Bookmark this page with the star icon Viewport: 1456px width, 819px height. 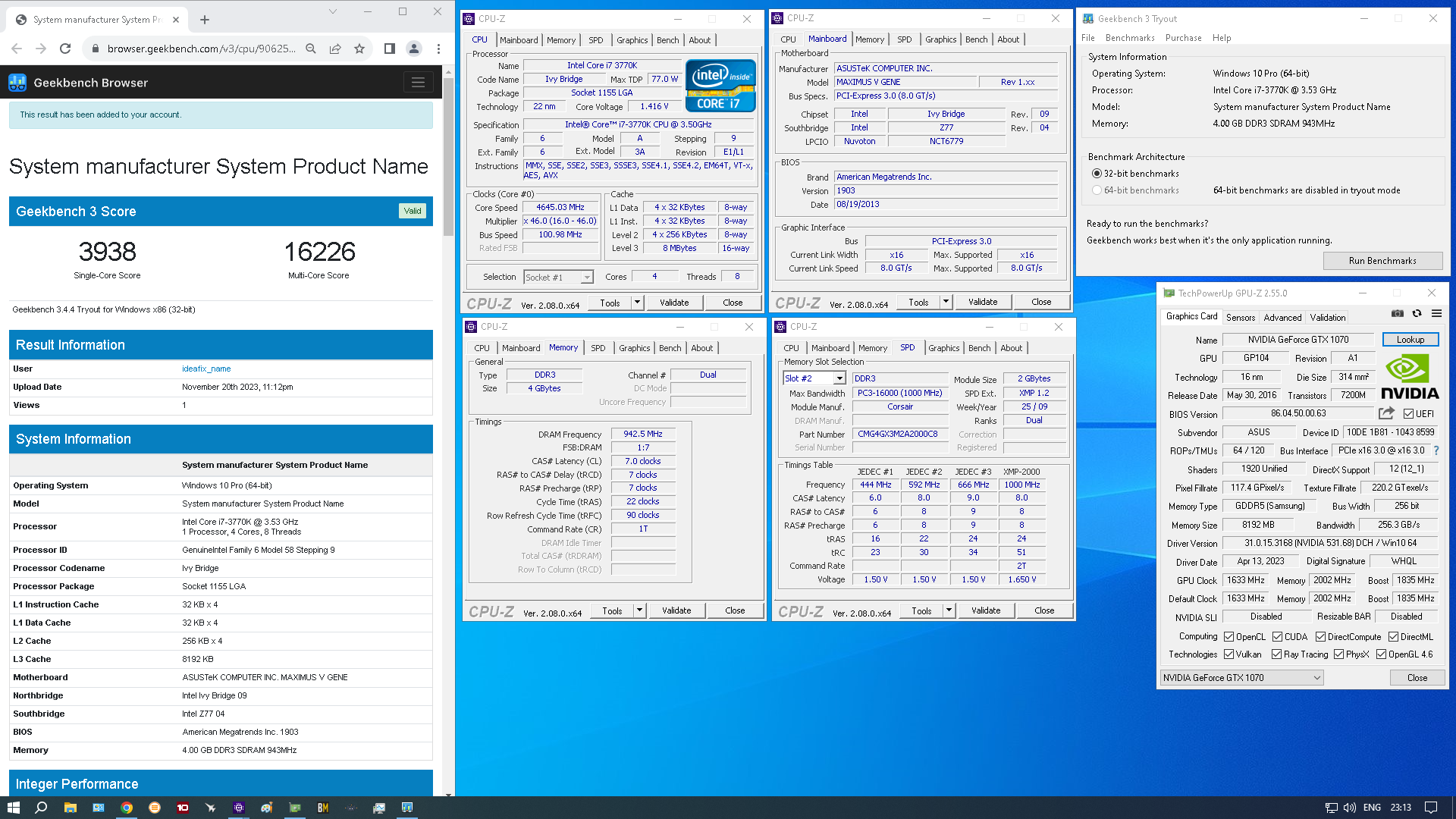click(x=359, y=49)
